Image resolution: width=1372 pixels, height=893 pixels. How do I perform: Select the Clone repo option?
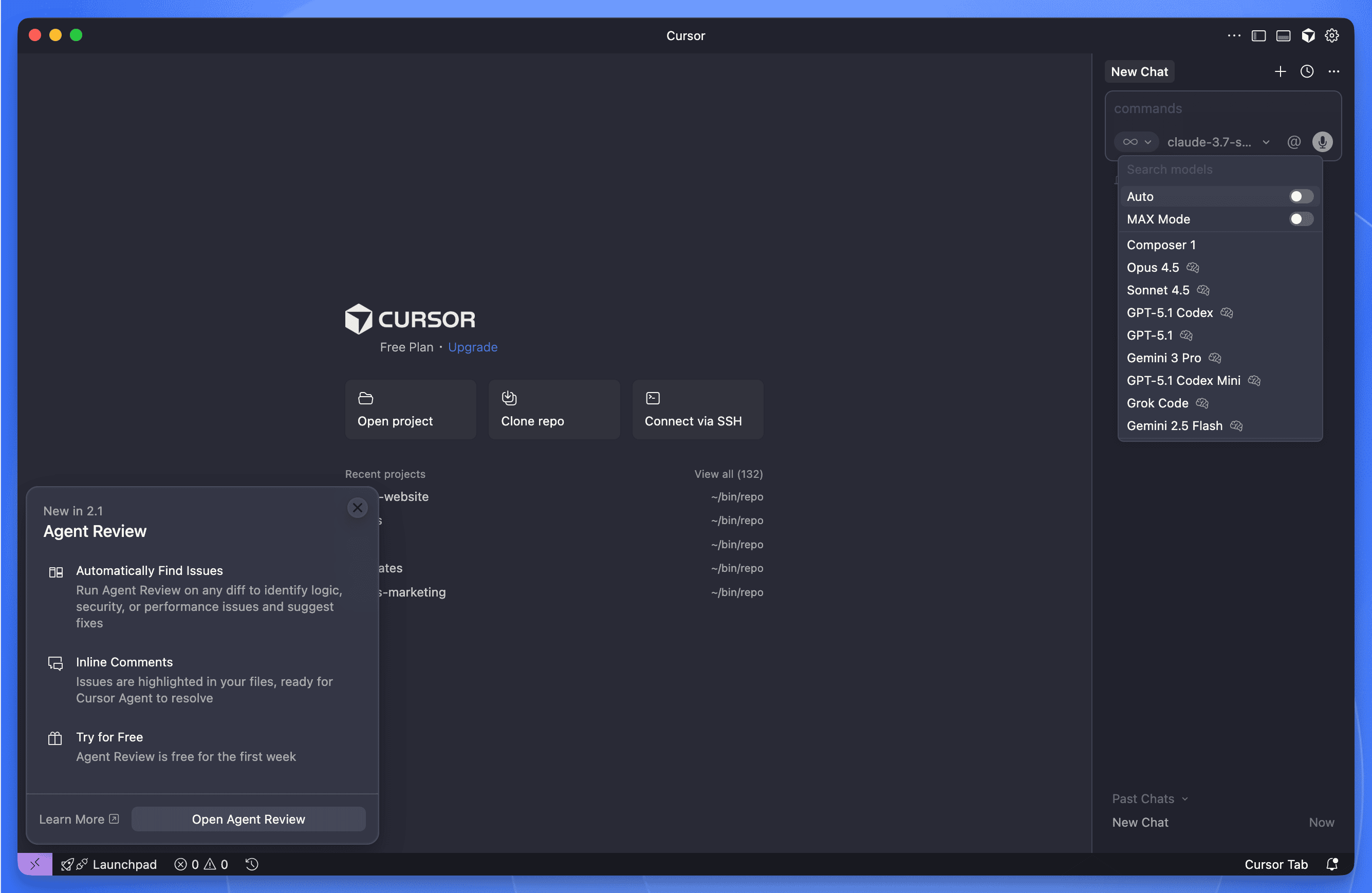[553, 409]
